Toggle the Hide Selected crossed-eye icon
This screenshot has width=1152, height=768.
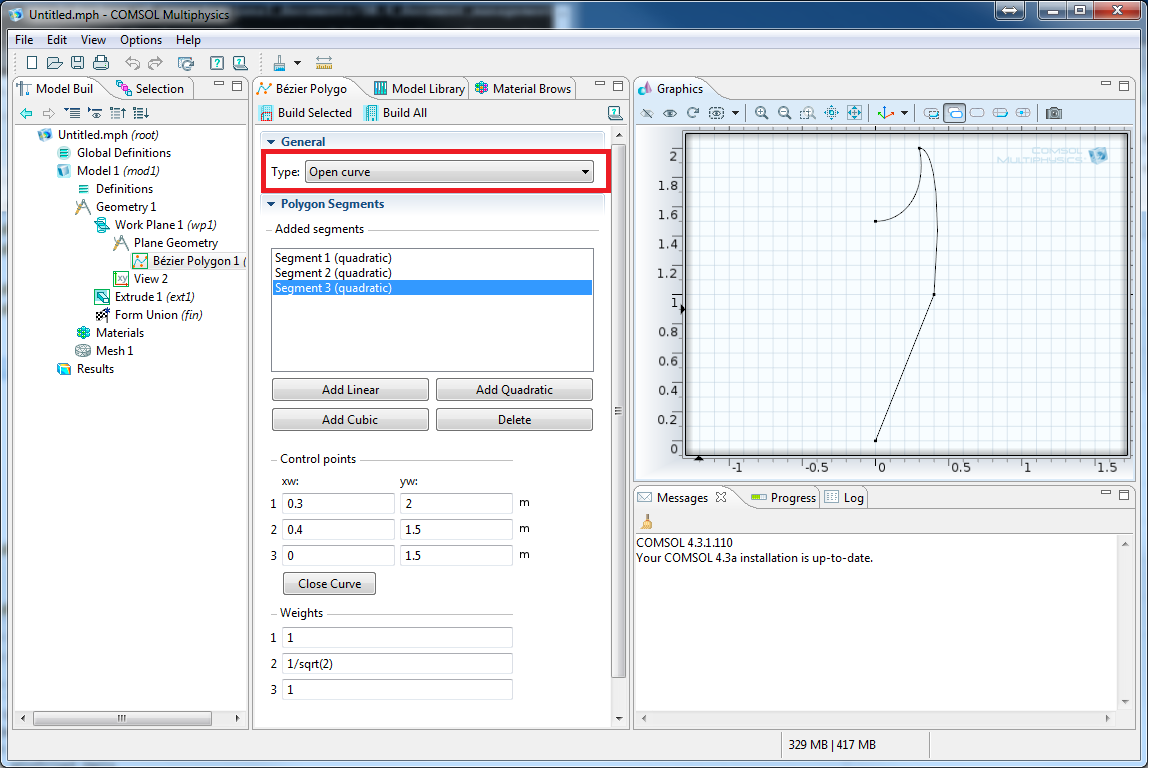[647, 113]
